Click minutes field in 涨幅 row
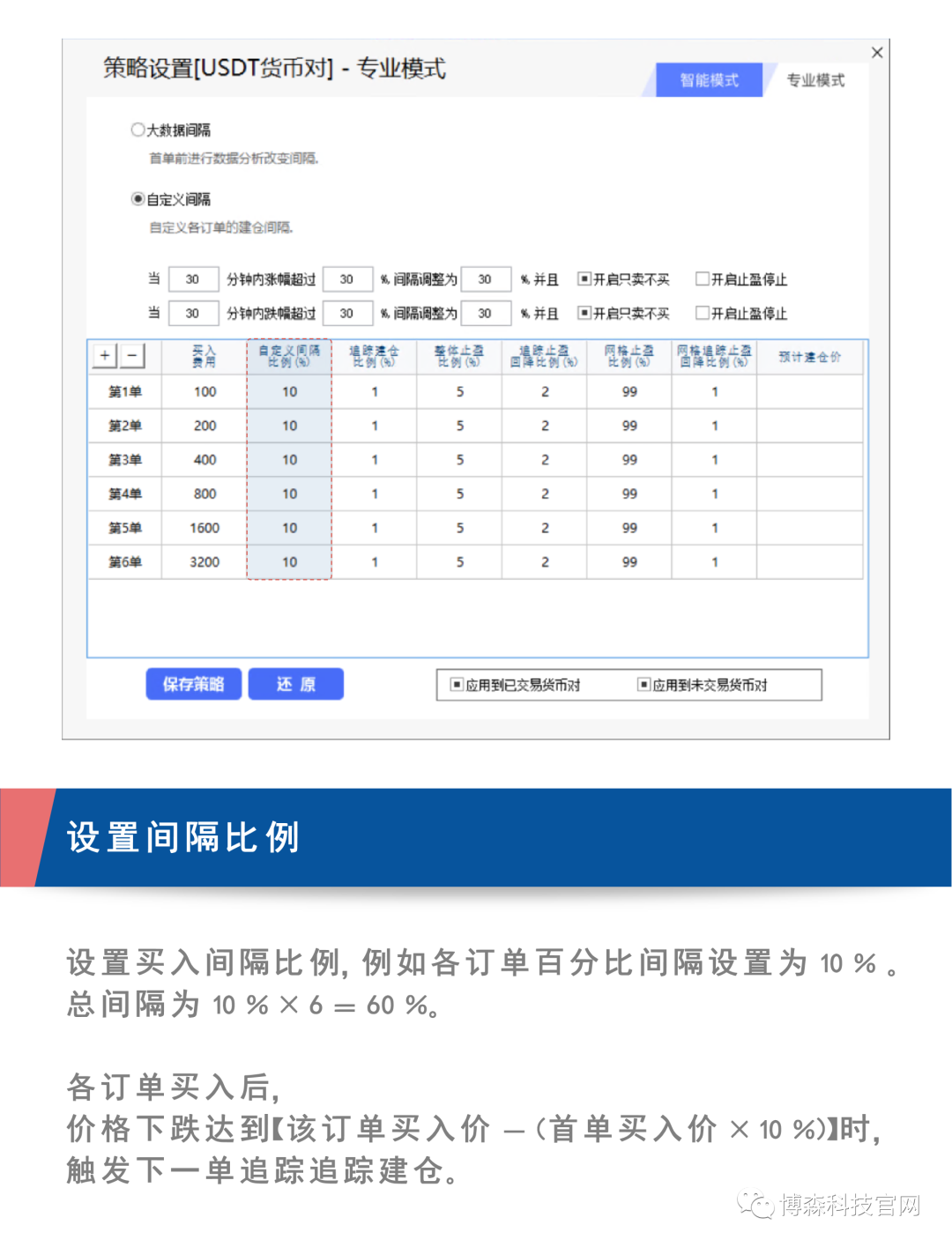The width and height of the screenshot is (952, 1247). coord(193,279)
